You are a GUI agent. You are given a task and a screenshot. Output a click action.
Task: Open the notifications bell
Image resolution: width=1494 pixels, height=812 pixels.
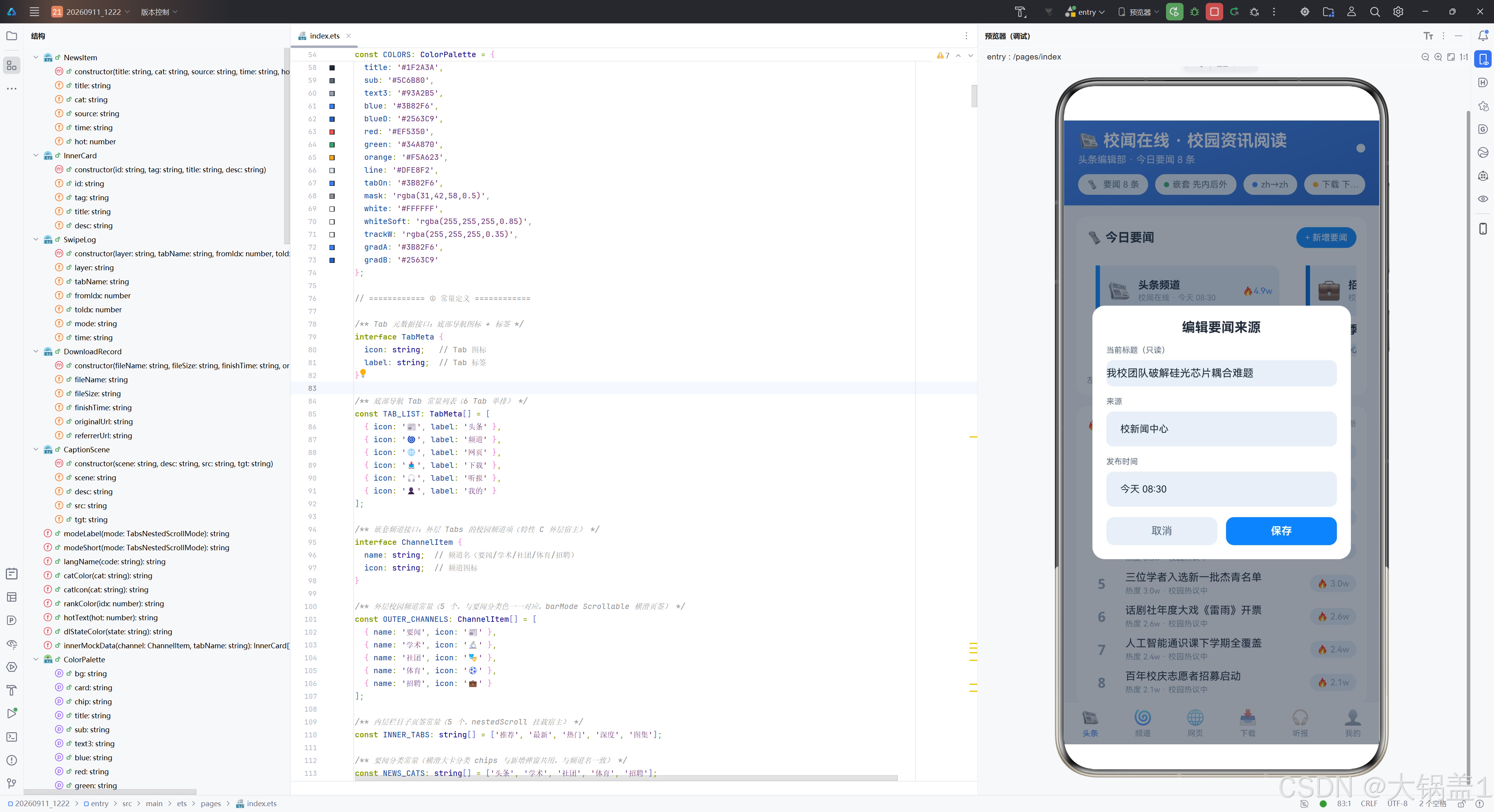pyautogui.click(x=1483, y=36)
